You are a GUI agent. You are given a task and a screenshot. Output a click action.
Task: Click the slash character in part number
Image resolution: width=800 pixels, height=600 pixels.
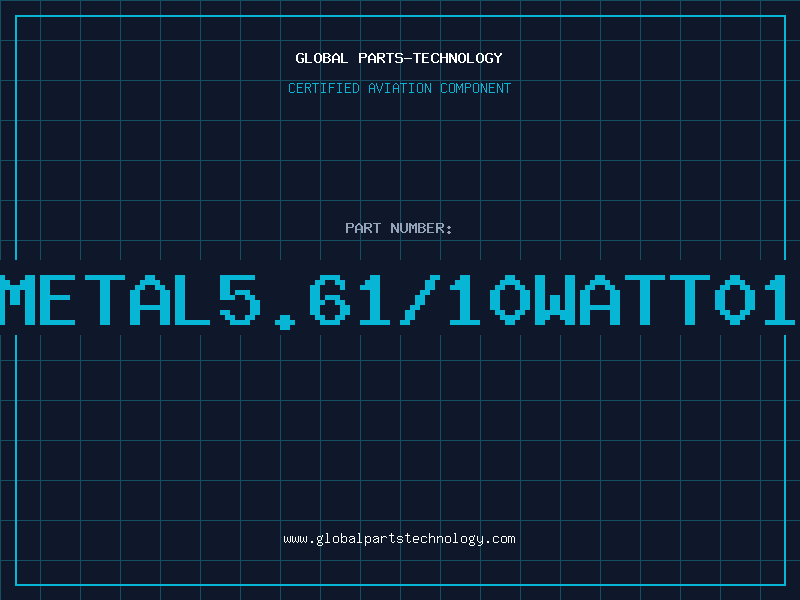click(x=419, y=300)
